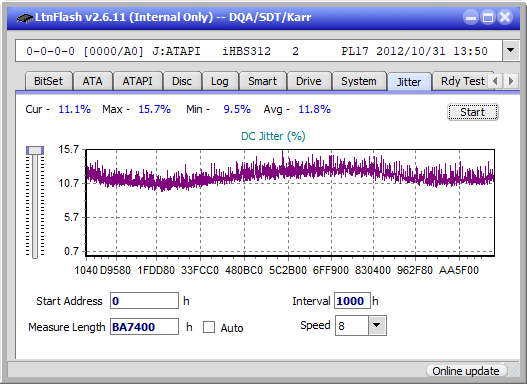
Task: Select the Interval input field
Action: [352, 301]
